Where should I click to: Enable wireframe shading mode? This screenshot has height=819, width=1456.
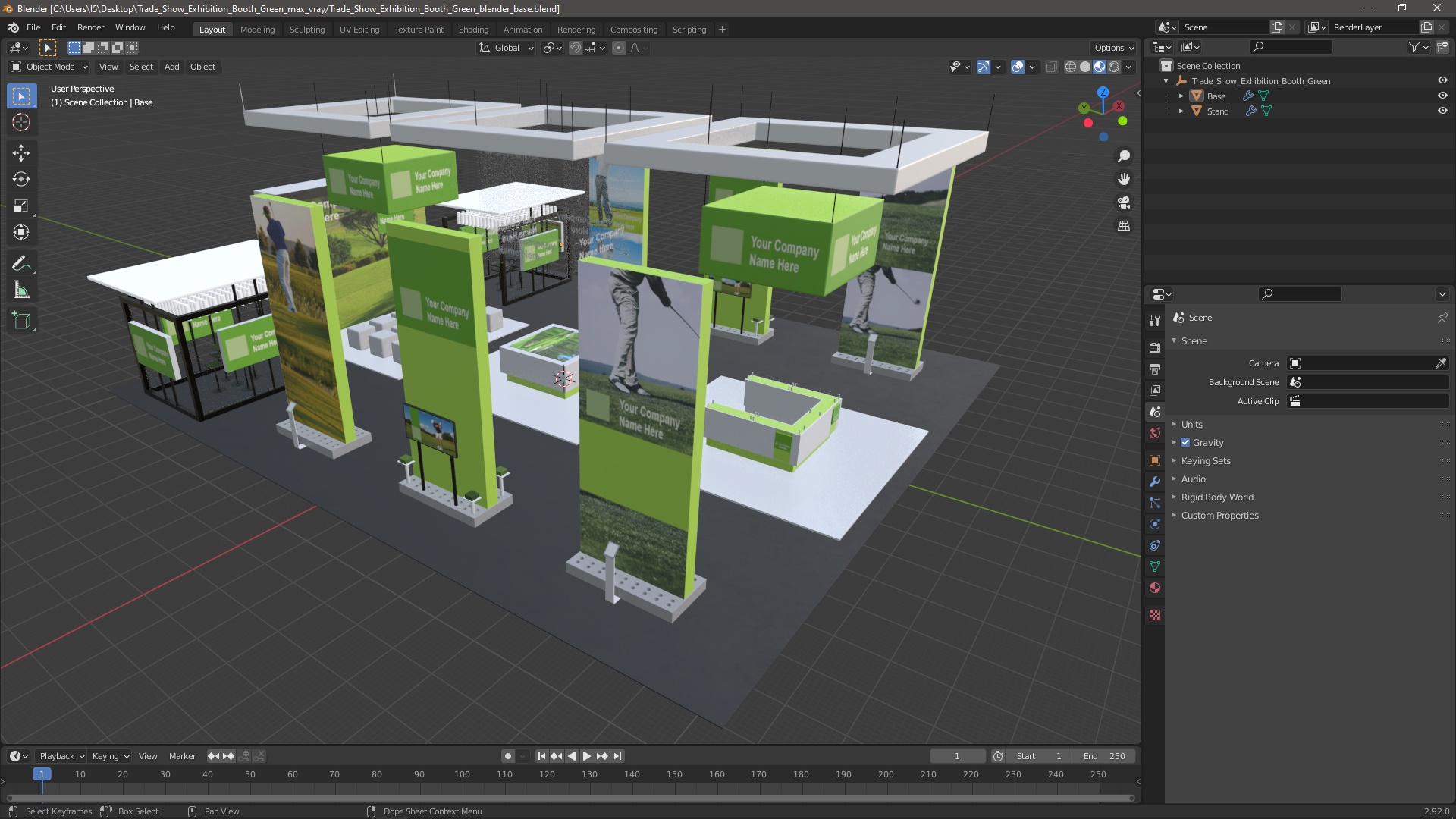pyautogui.click(x=1071, y=67)
